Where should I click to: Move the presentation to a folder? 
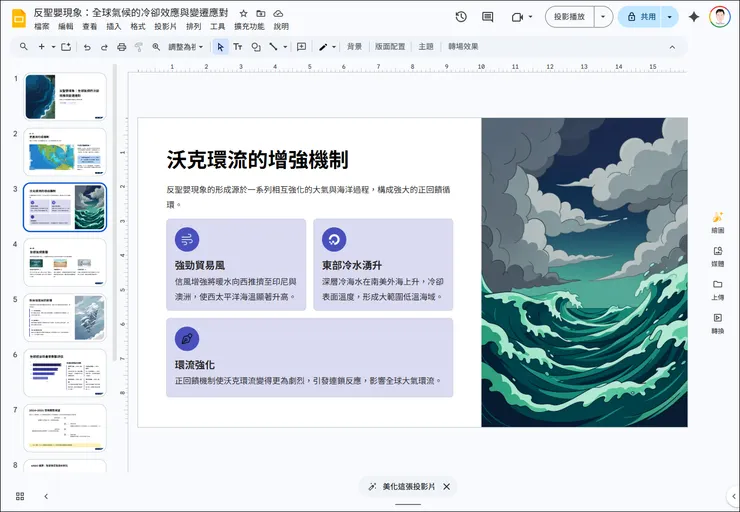261,14
